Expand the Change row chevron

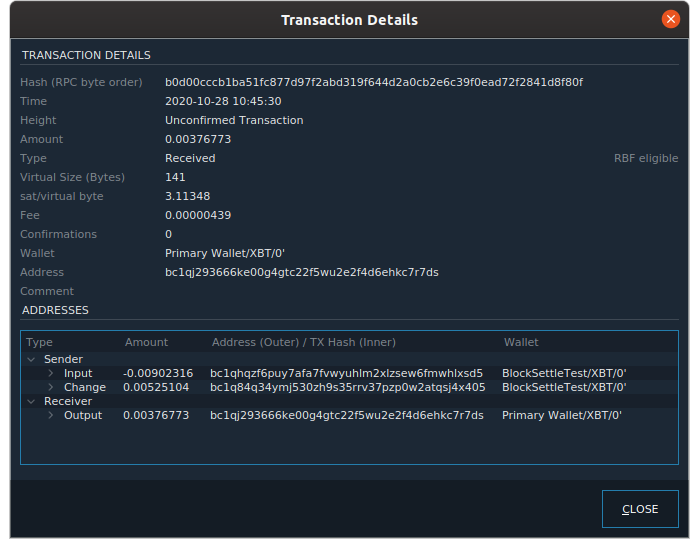click(x=51, y=387)
